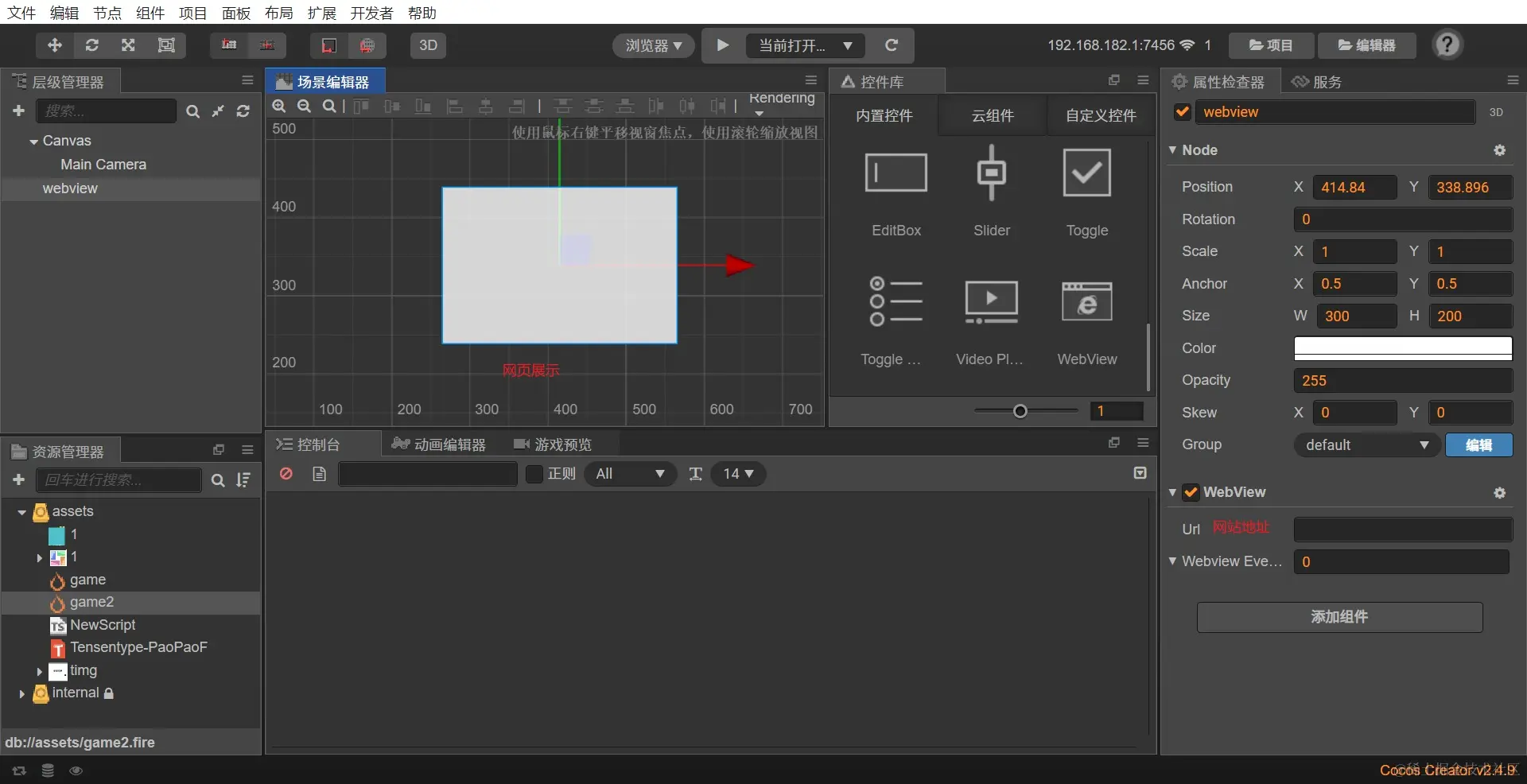The height and width of the screenshot is (784, 1527).
Task: Open the 项目 folder button
Action: pos(1271,45)
